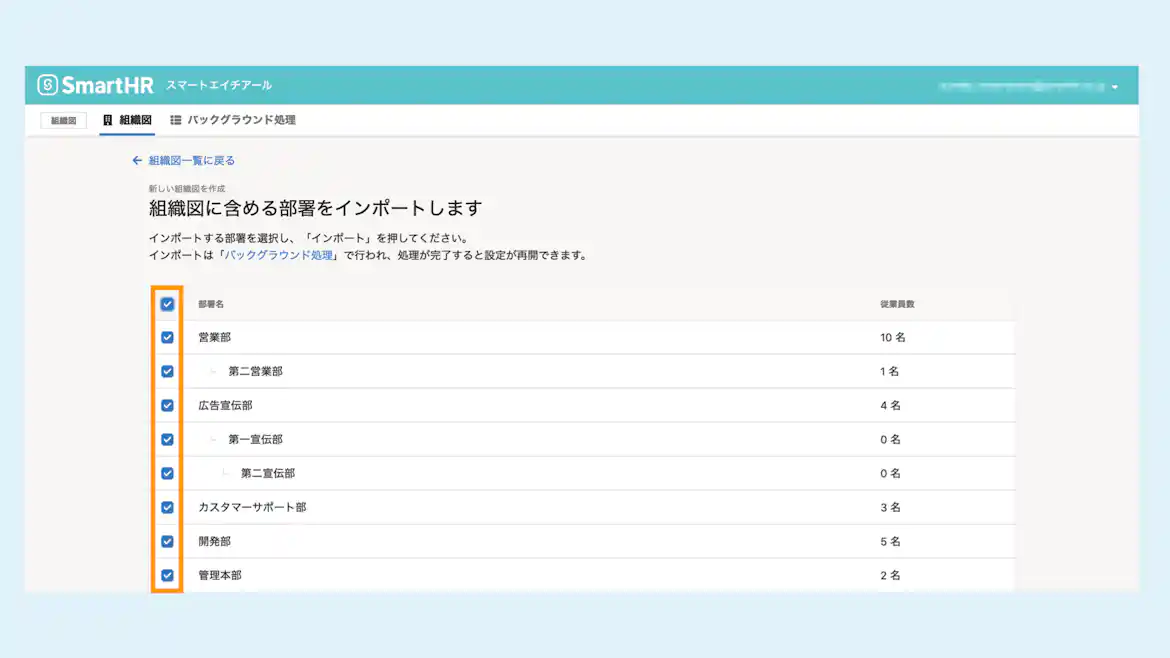Uncheck the 営業部 checkbox
The height and width of the screenshot is (658, 1170).
coord(168,337)
